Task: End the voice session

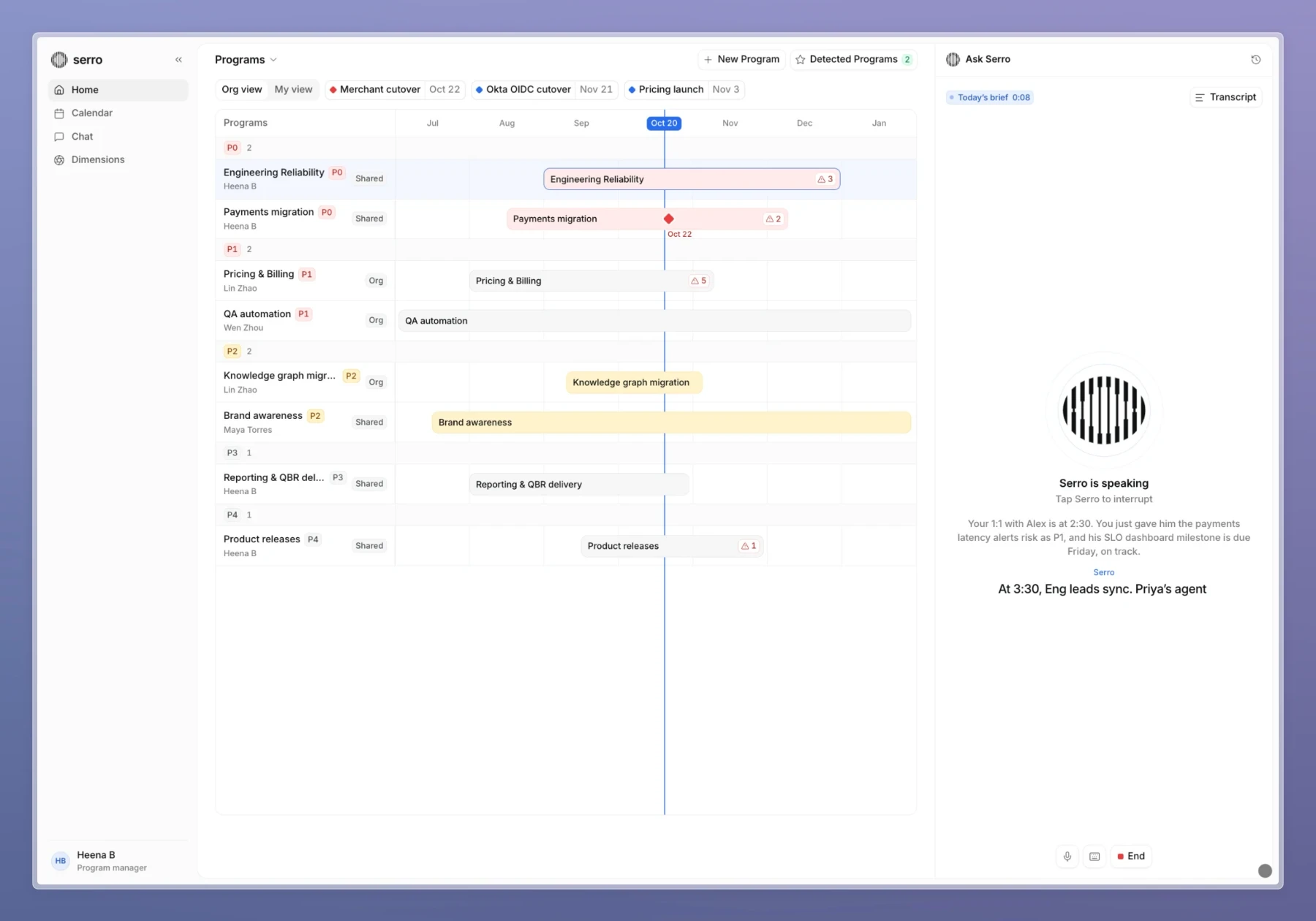Action: [1131, 857]
